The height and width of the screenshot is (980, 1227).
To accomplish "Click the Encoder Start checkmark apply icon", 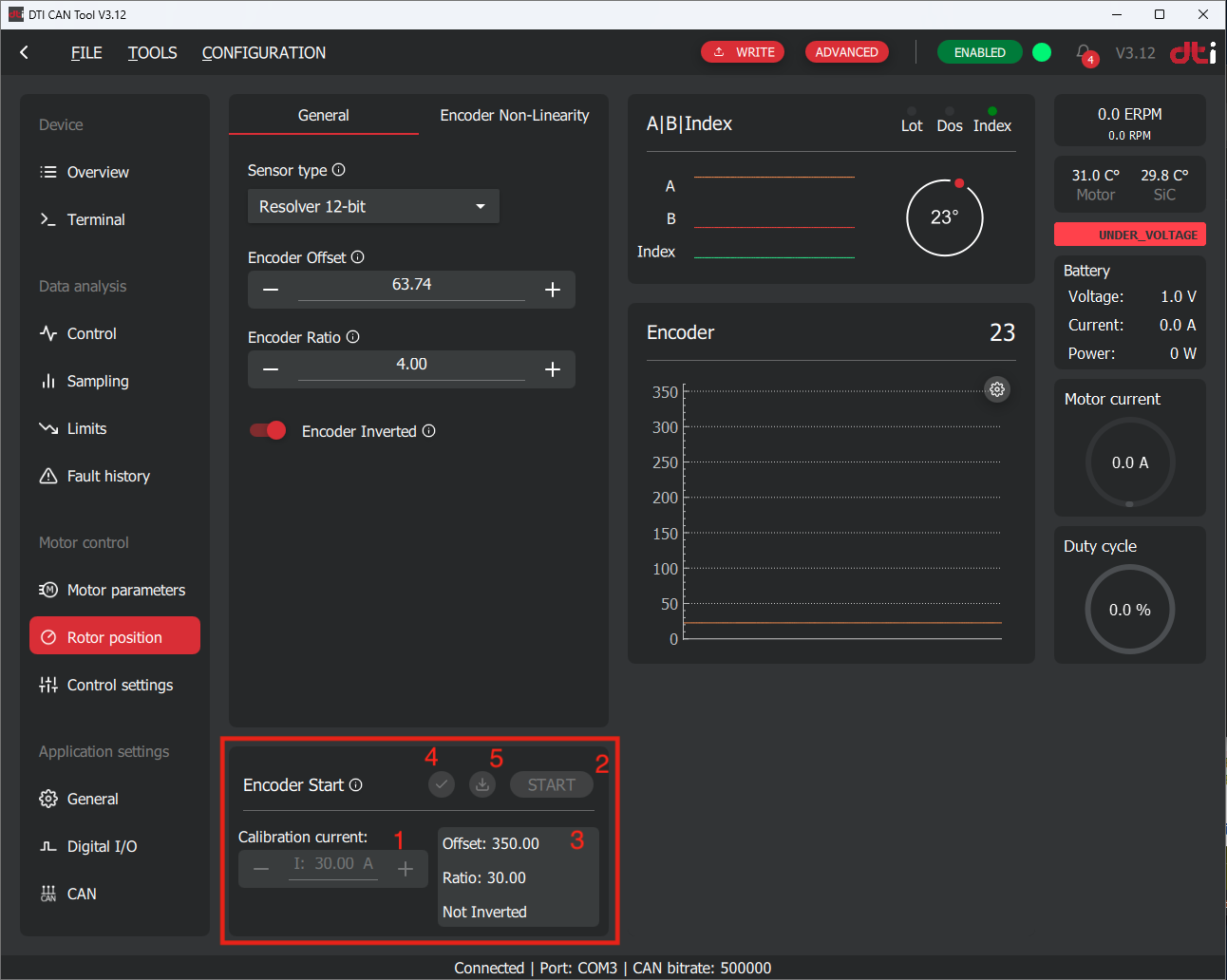I will 442,784.
